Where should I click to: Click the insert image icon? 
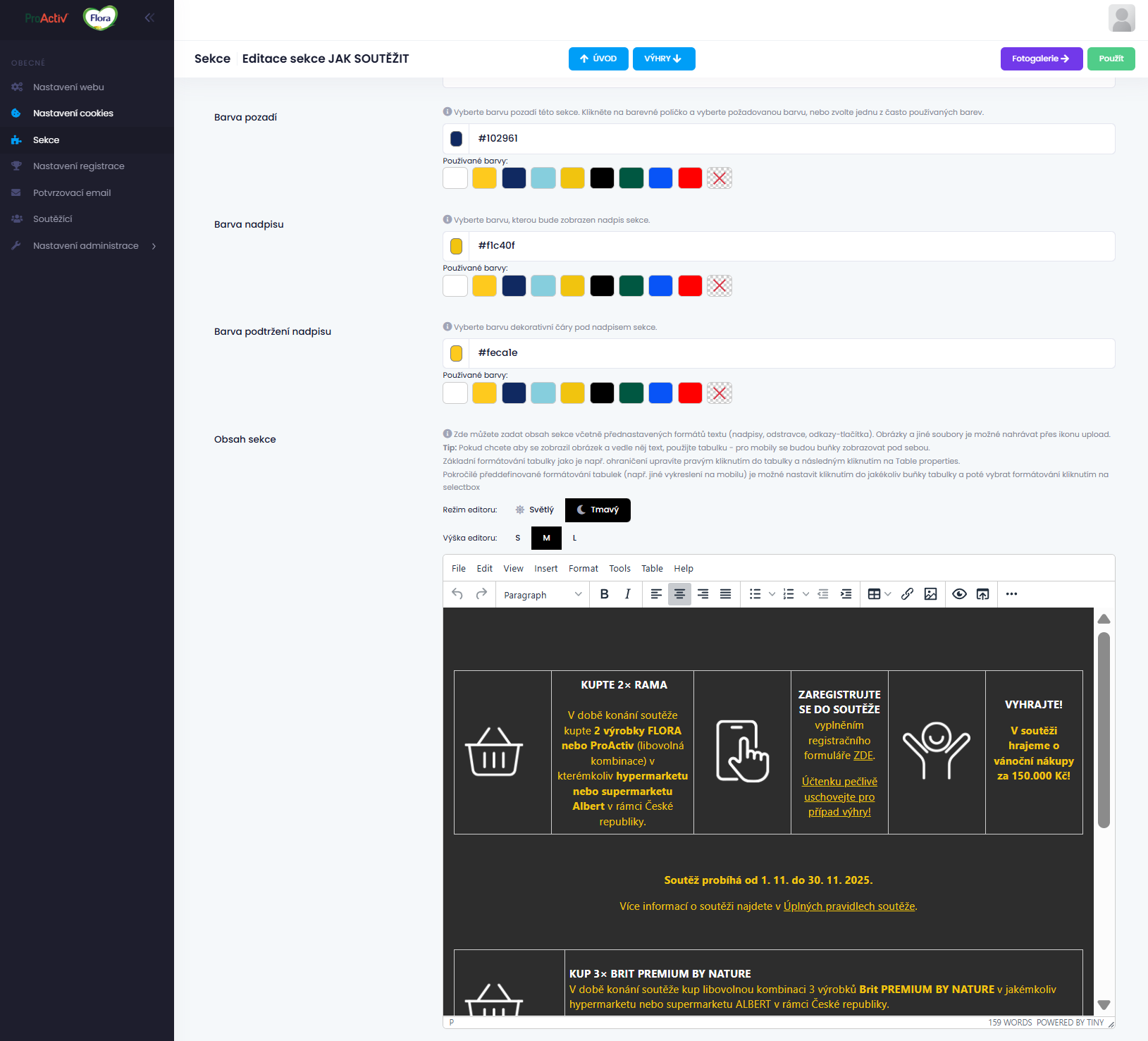930,594
